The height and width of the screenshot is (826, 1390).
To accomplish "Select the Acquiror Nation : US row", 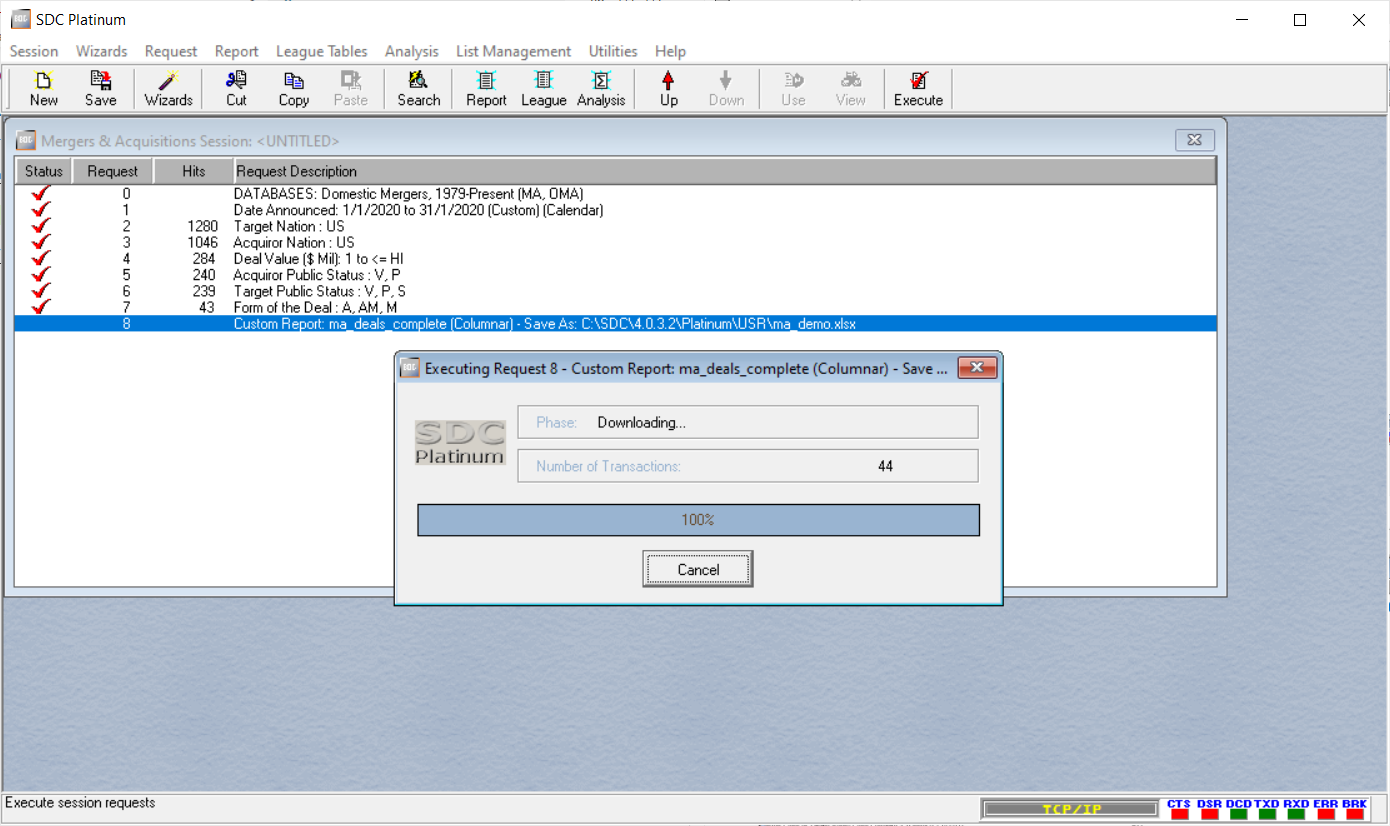I will click(x=615, y=242).
